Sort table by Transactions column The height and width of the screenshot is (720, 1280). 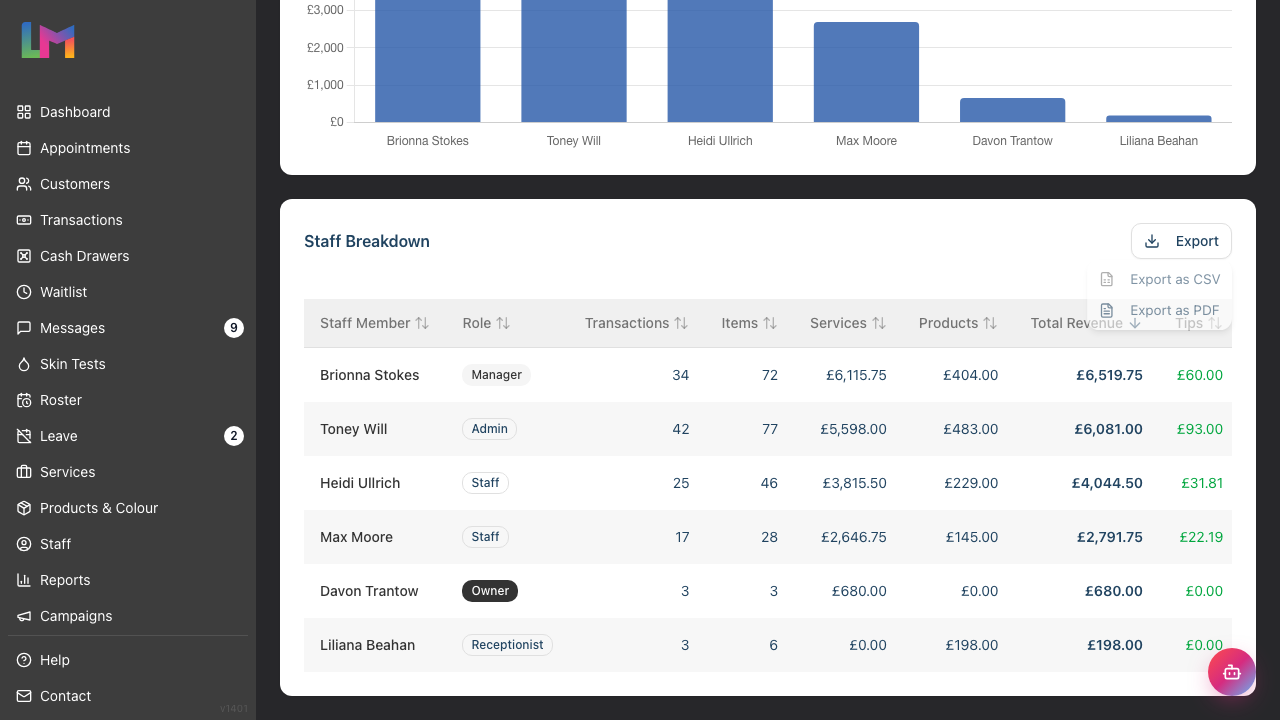click(x=636, y=323)
